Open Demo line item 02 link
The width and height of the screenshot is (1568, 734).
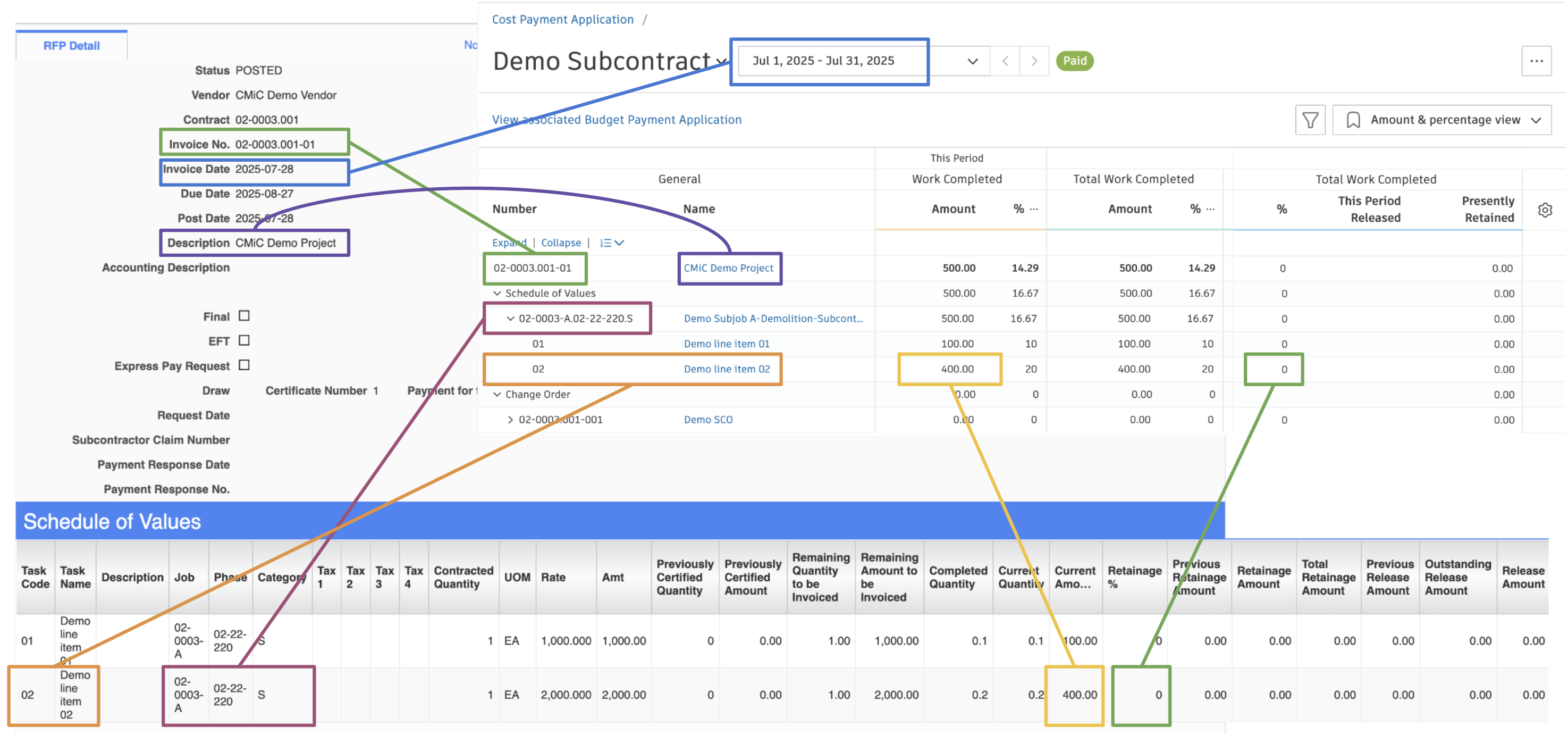click(727, 369)
